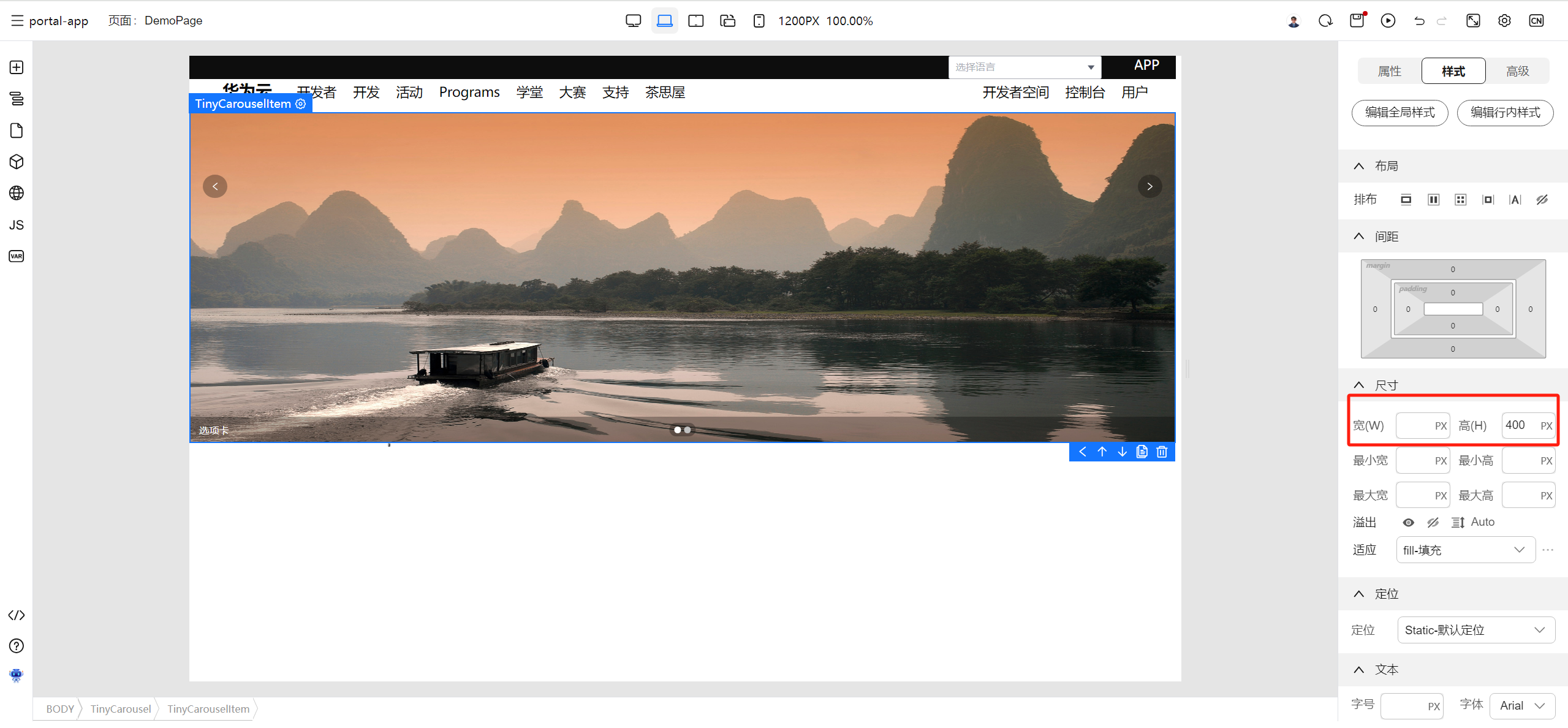Delete the selected TinyCarouselItem with trash icon
This screenshot has width=1568, height=728.
1162,452
